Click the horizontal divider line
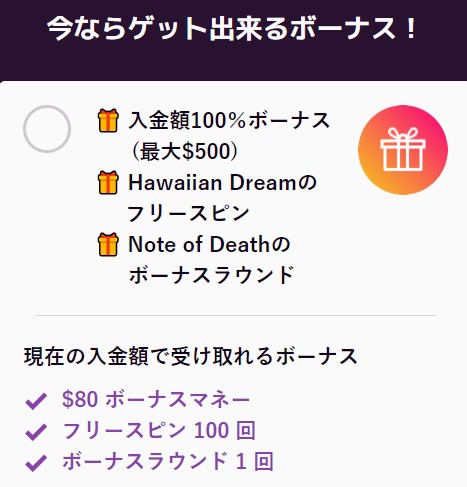The width and height of the screenshot is (467, 487). coord(235,315)
